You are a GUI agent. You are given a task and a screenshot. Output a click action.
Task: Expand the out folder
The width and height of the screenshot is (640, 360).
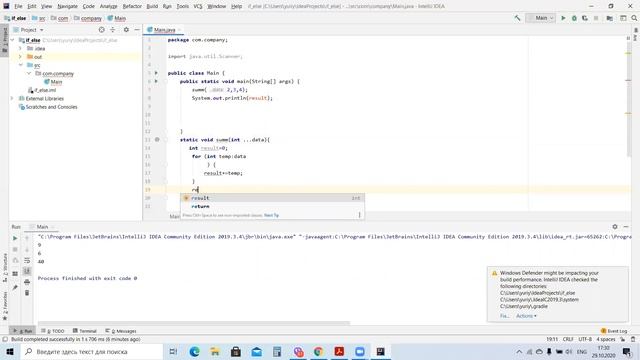tap(20, 57)
